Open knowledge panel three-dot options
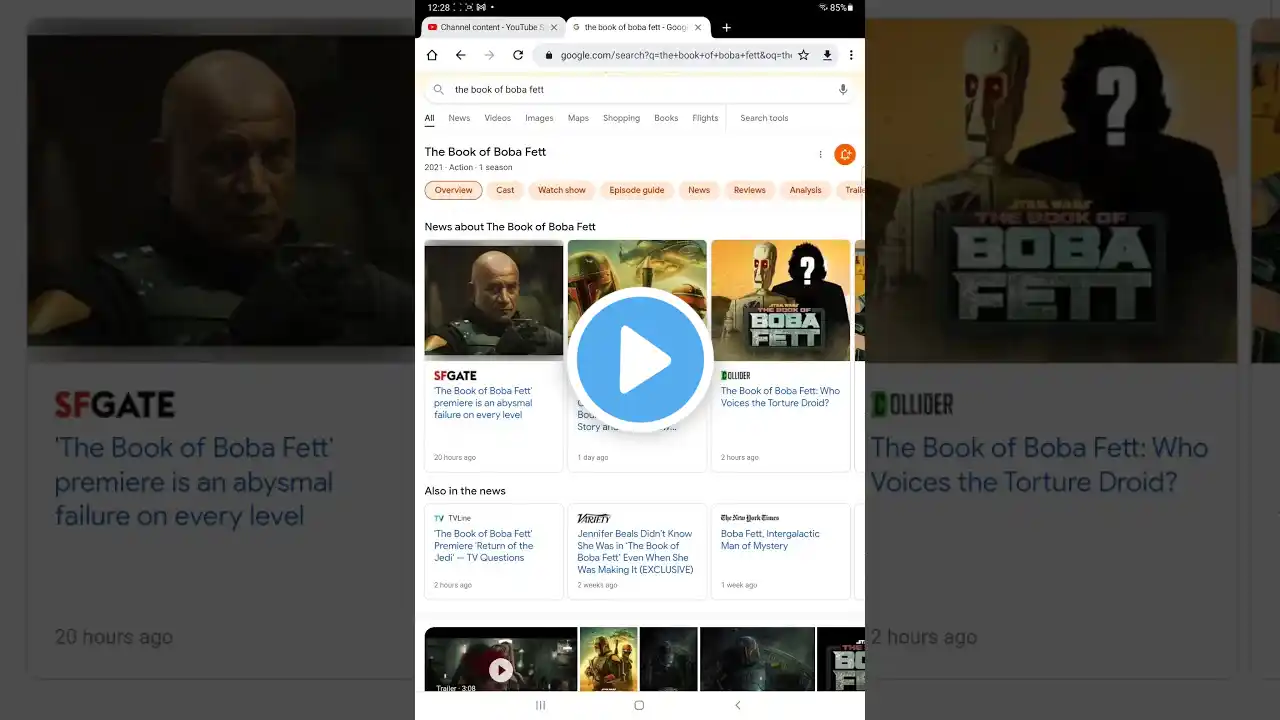 [820, 154]
